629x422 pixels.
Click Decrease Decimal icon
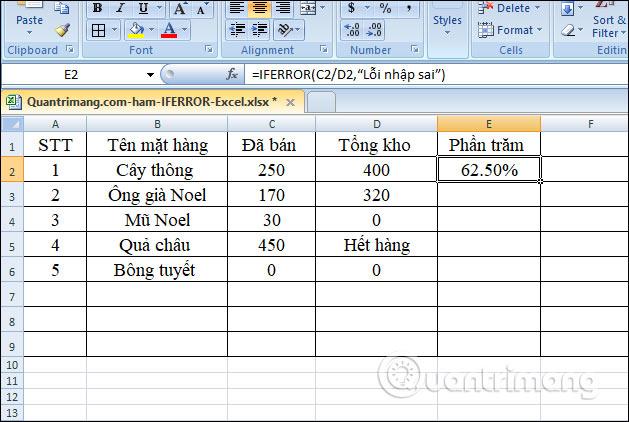(x=374, y=30)
